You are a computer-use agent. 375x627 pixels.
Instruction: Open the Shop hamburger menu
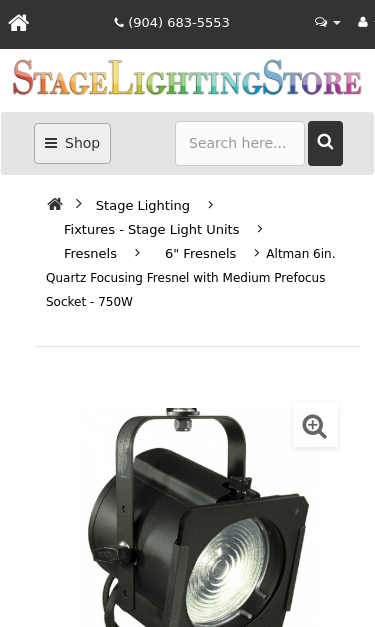(x=72, y=143)
